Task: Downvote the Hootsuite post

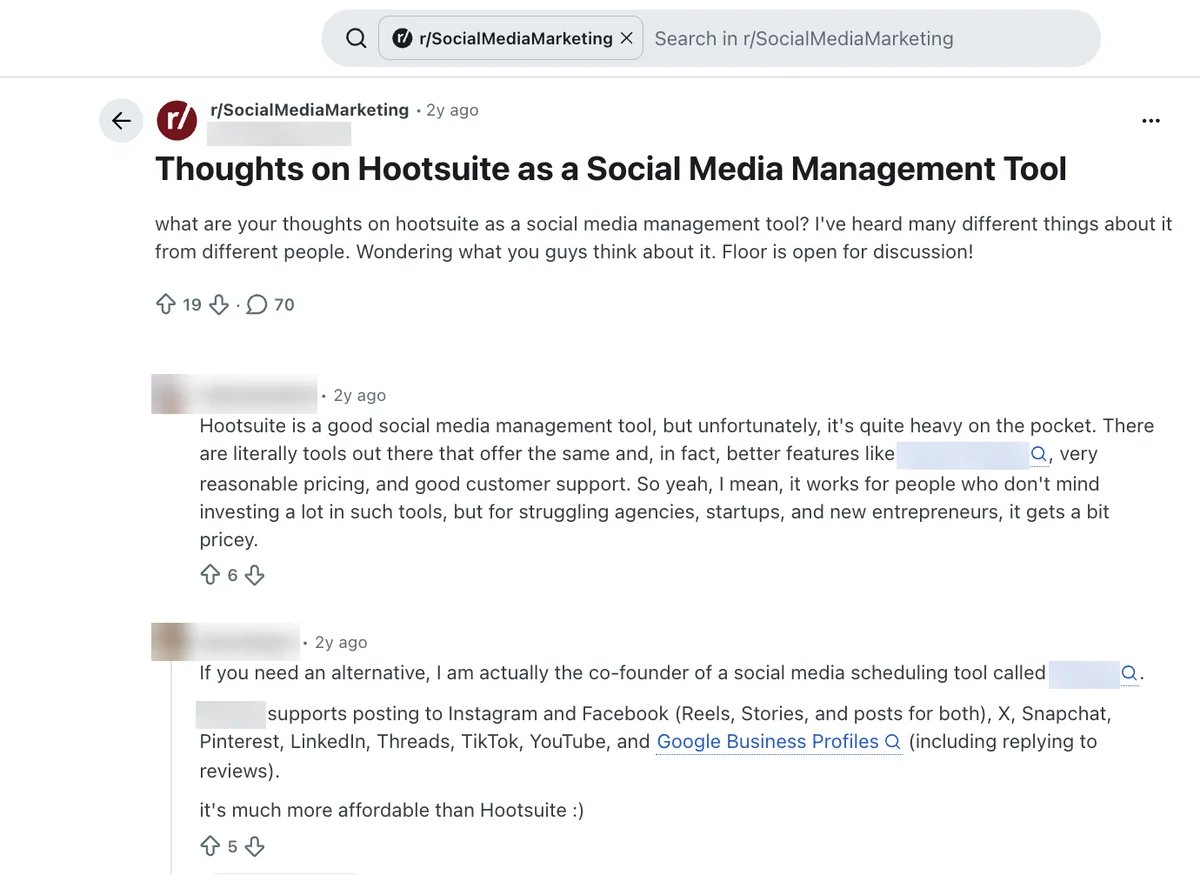Action: (x=219, y=304)
